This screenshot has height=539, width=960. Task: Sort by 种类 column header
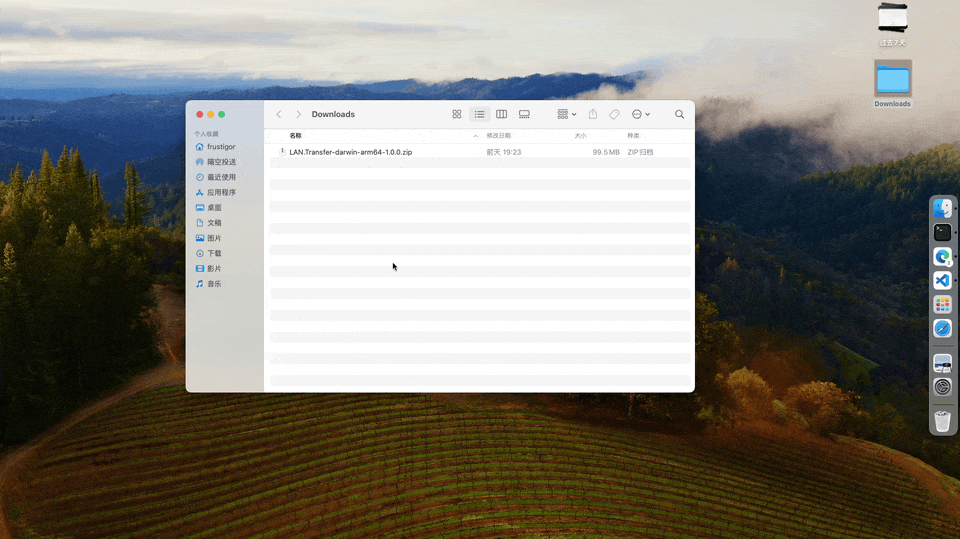click(x=633, y=136)
